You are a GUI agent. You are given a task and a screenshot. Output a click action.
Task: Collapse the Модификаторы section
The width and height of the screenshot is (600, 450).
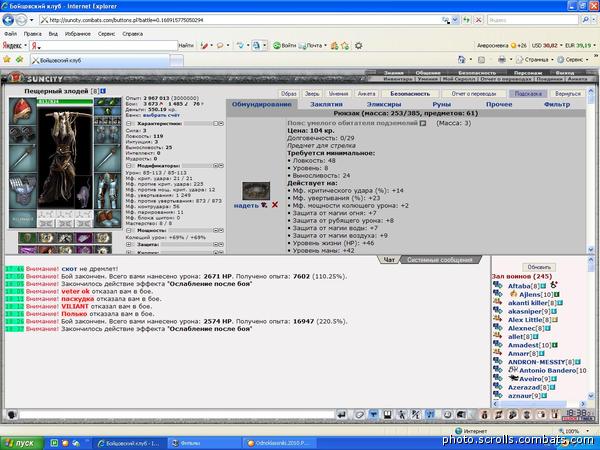(129, 166)
